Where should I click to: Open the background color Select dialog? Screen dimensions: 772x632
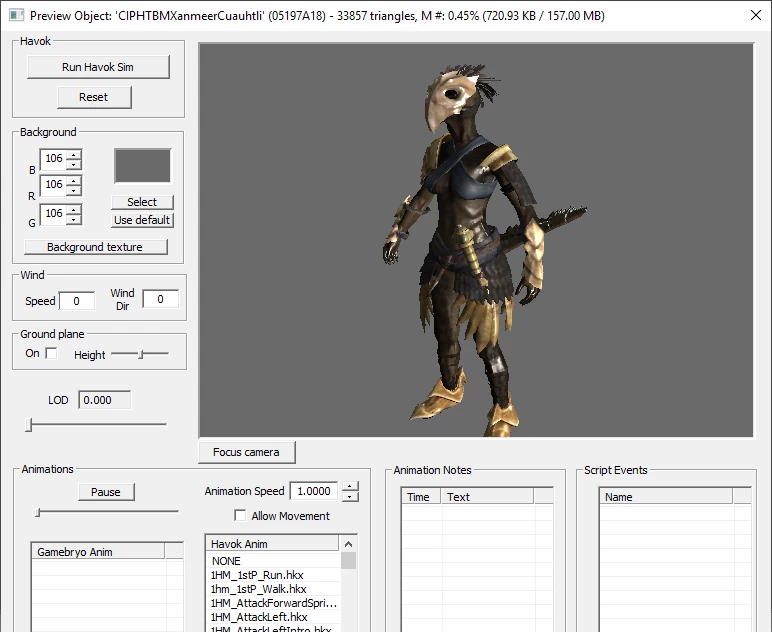[142, 202]
